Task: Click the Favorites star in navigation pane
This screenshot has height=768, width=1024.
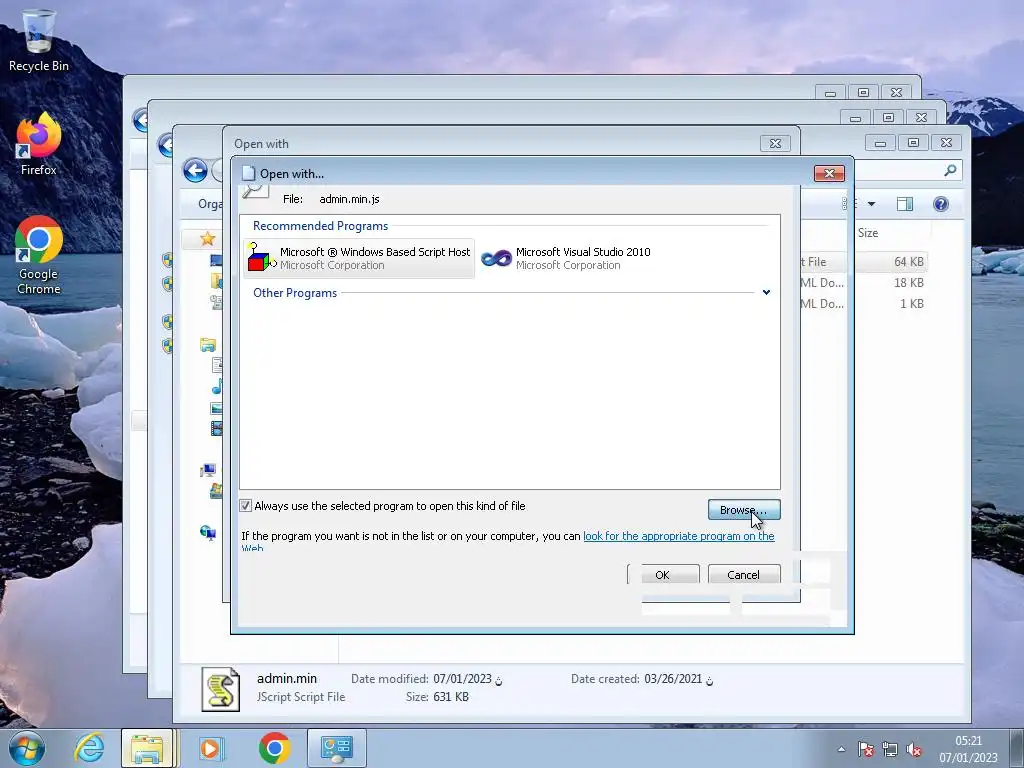Action: point(208,238)
